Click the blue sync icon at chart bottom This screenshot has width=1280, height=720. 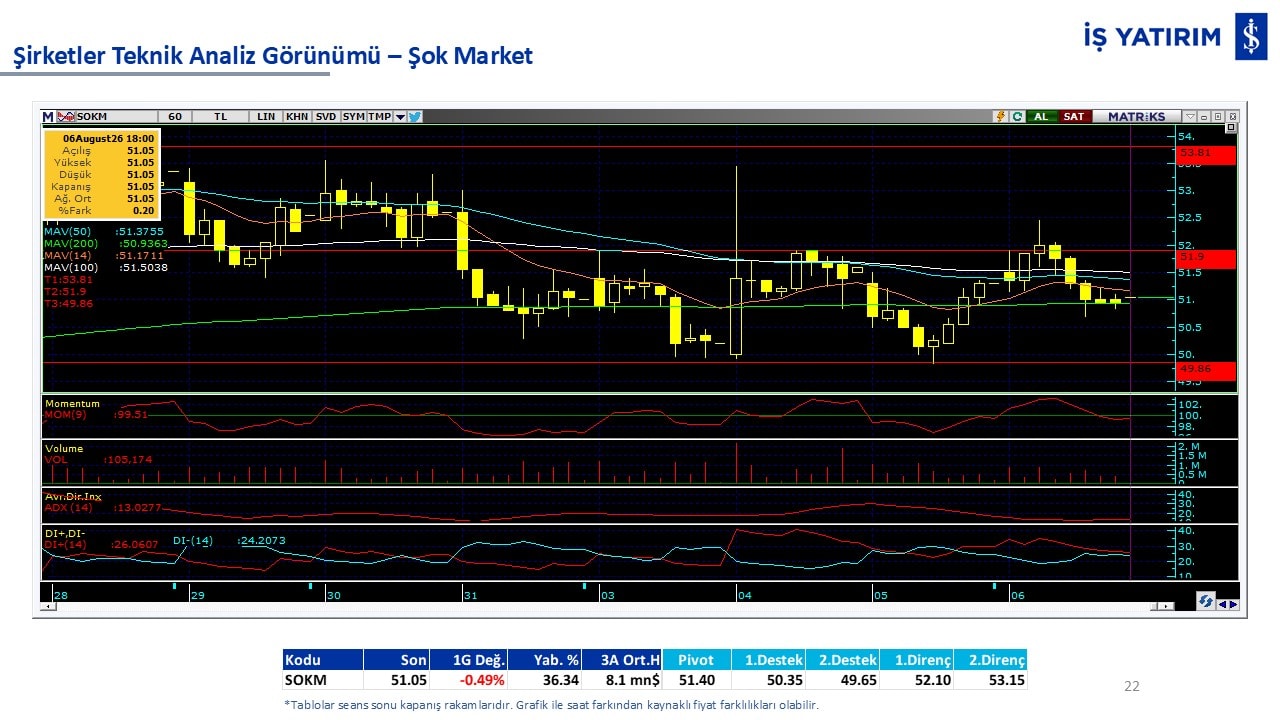coord(1206,602)
